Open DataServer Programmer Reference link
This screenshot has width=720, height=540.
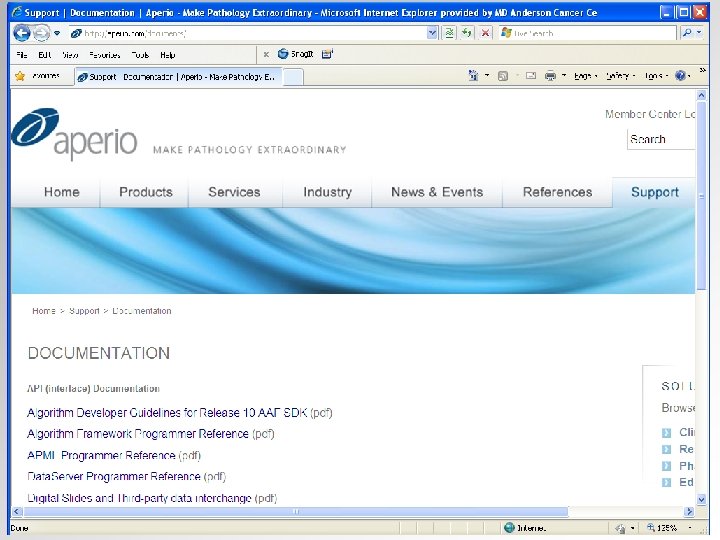click(x=113, y=476)
